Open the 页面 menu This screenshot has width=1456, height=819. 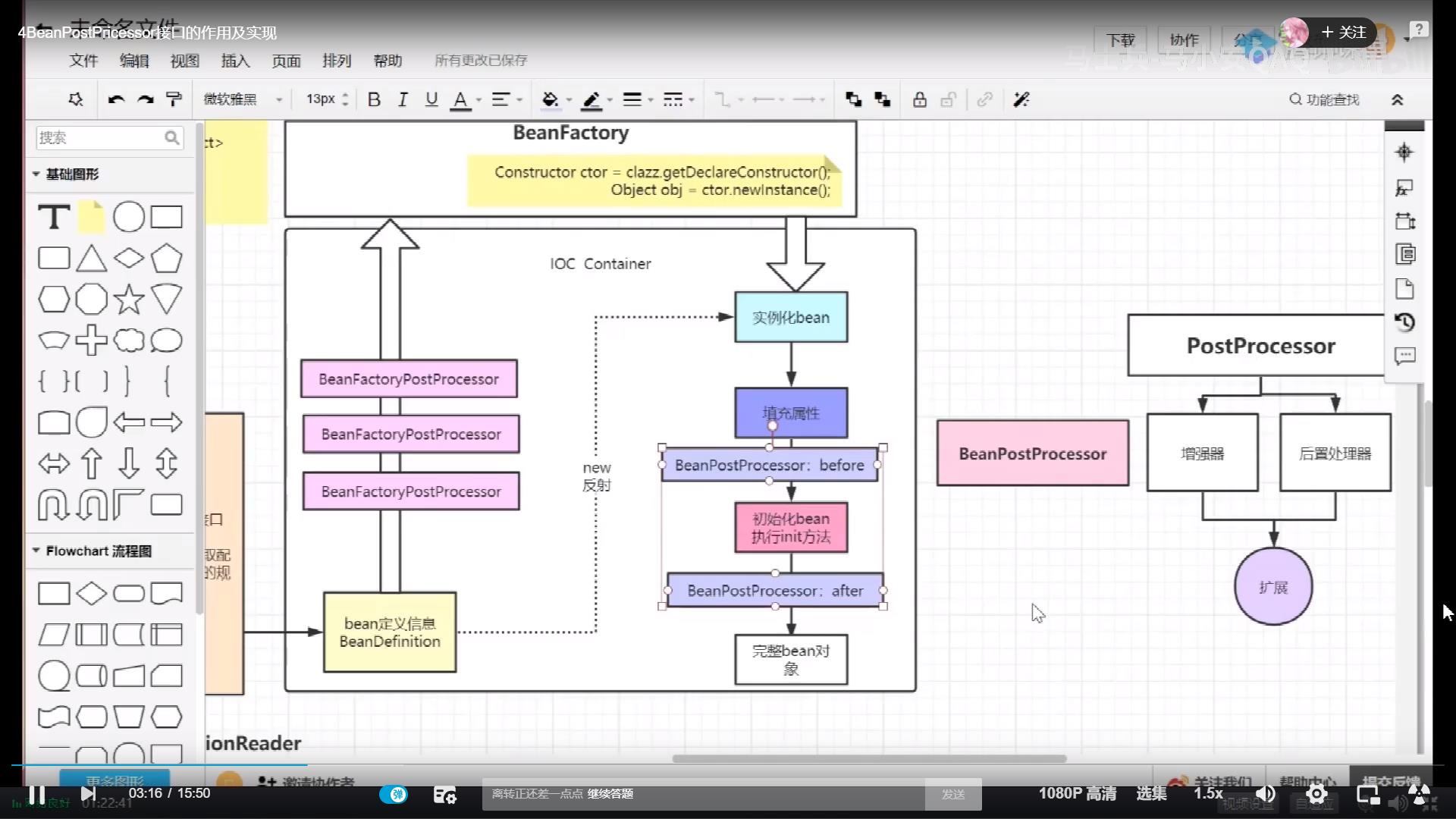286,61
